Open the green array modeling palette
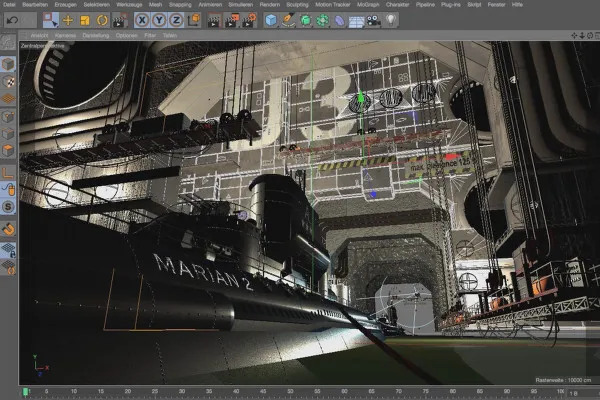This screenshot has height=400, width=600. point(323,20)
